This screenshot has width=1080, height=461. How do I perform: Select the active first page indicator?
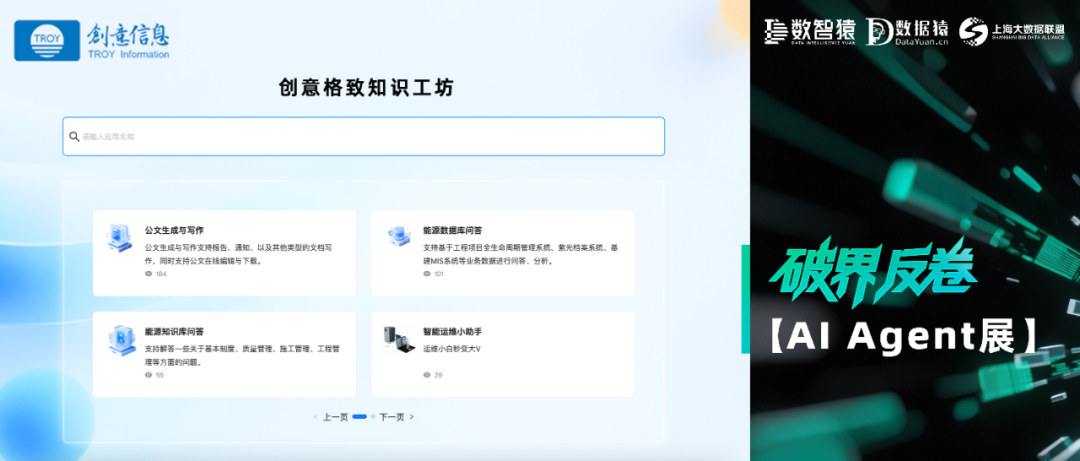[x=360, y=417]
